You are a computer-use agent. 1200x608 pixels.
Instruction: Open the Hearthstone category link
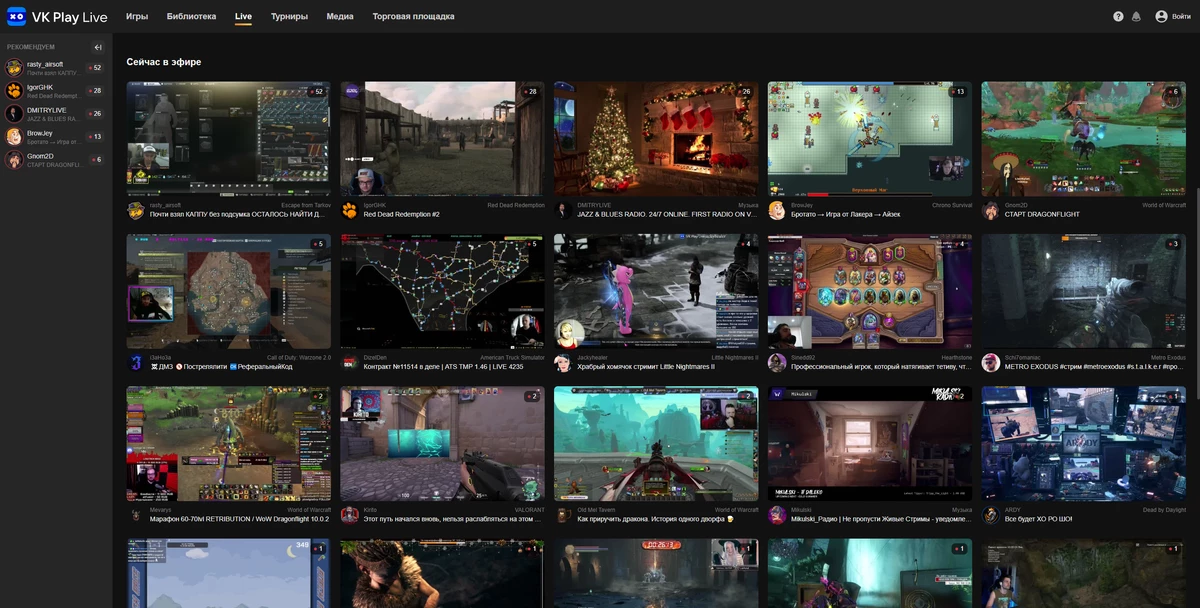956,357
